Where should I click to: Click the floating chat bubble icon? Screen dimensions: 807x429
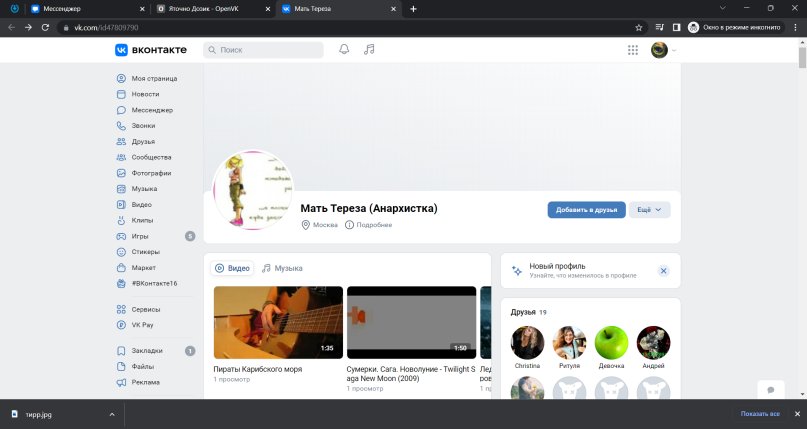pyautogui.click(x=770, y=389)
